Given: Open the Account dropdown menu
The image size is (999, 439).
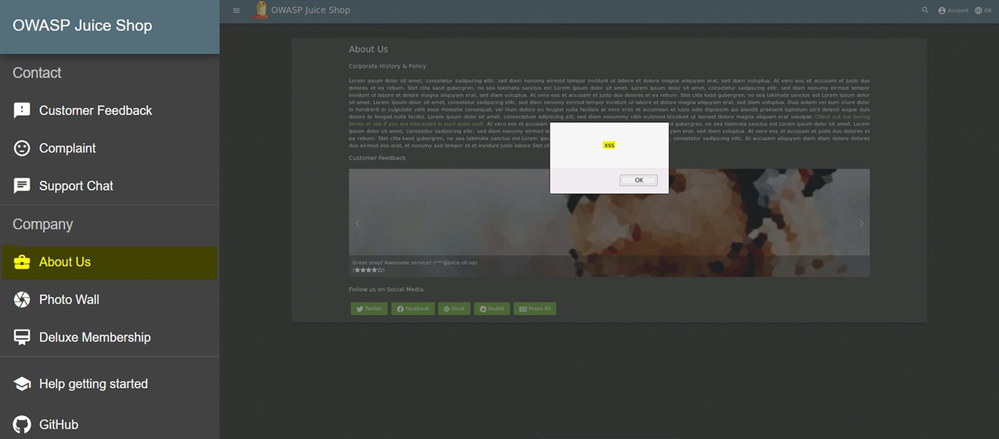Looking at the screenshot, I should [953, 10].
